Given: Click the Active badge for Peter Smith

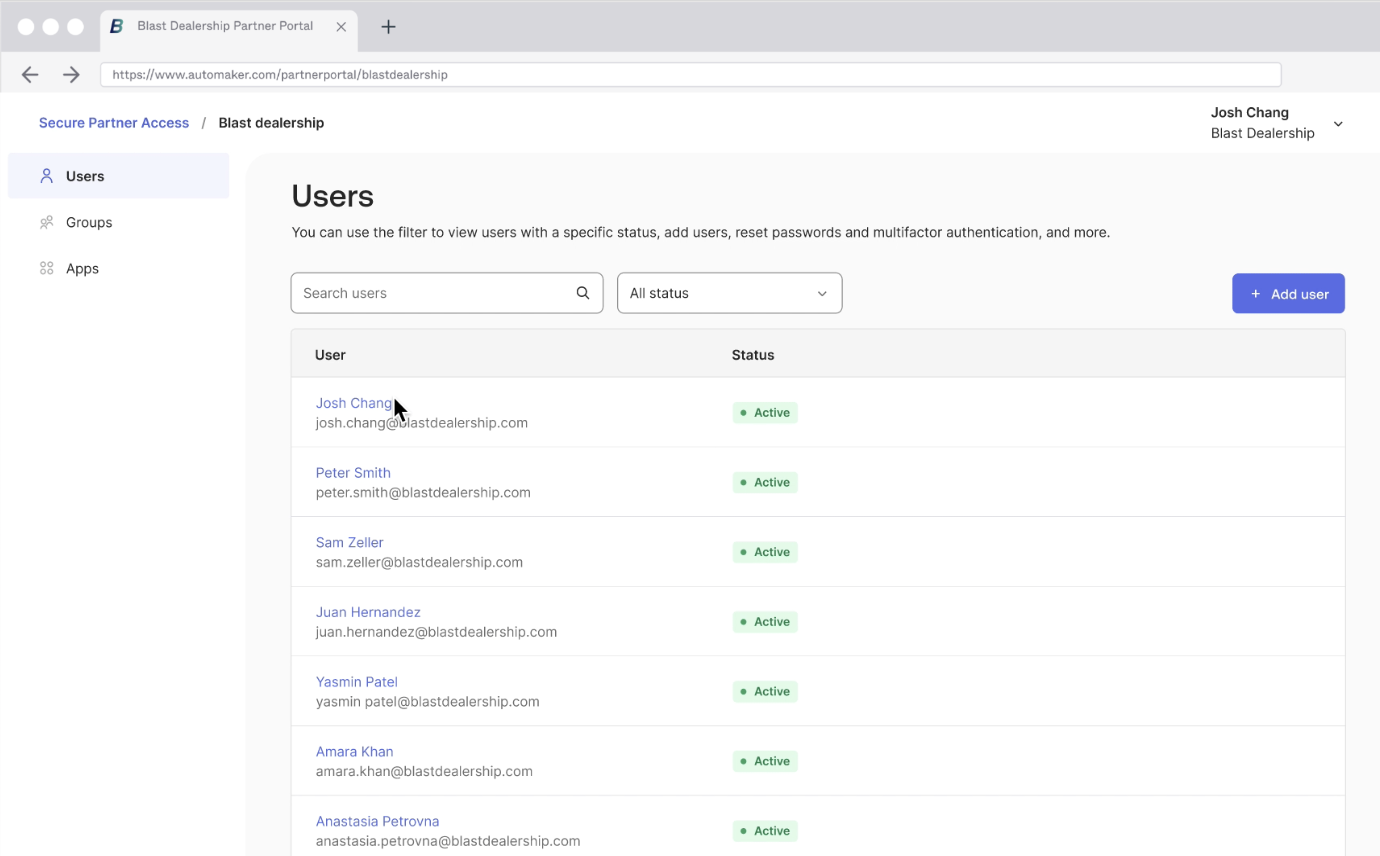Looking at the screenshot, I should coord(765,482).
